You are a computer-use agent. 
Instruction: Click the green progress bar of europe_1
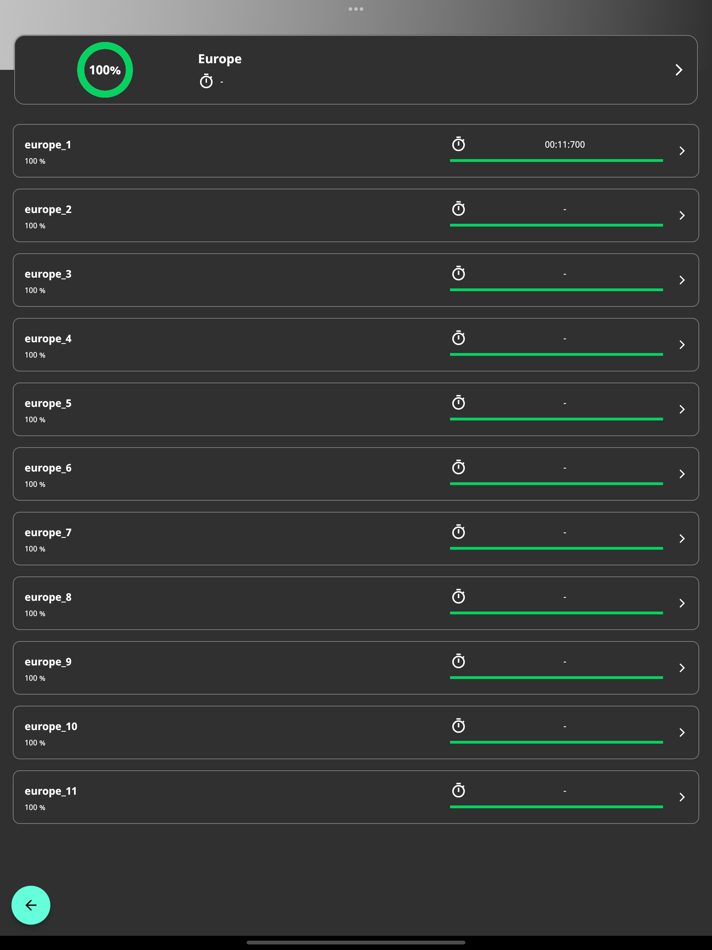click(x=556, y=161)
